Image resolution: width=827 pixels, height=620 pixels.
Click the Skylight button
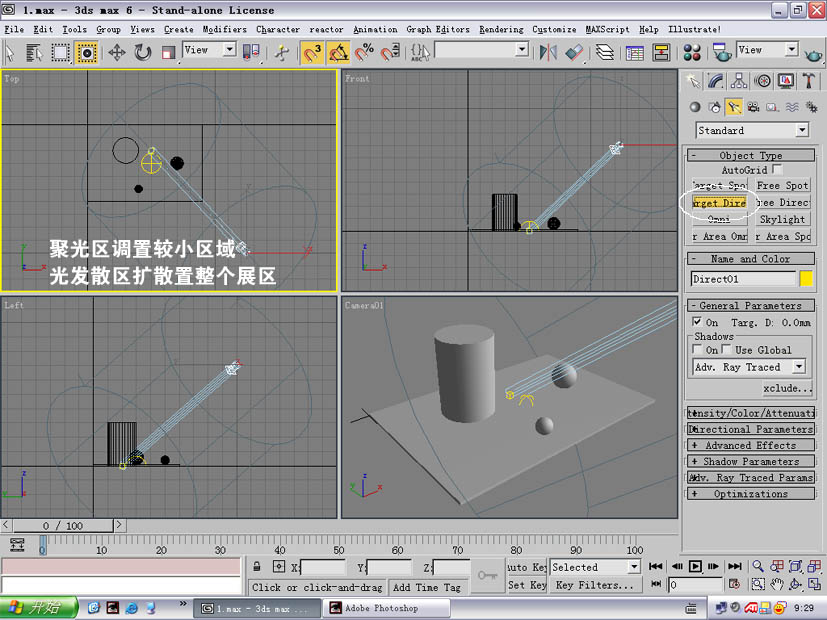782,219
